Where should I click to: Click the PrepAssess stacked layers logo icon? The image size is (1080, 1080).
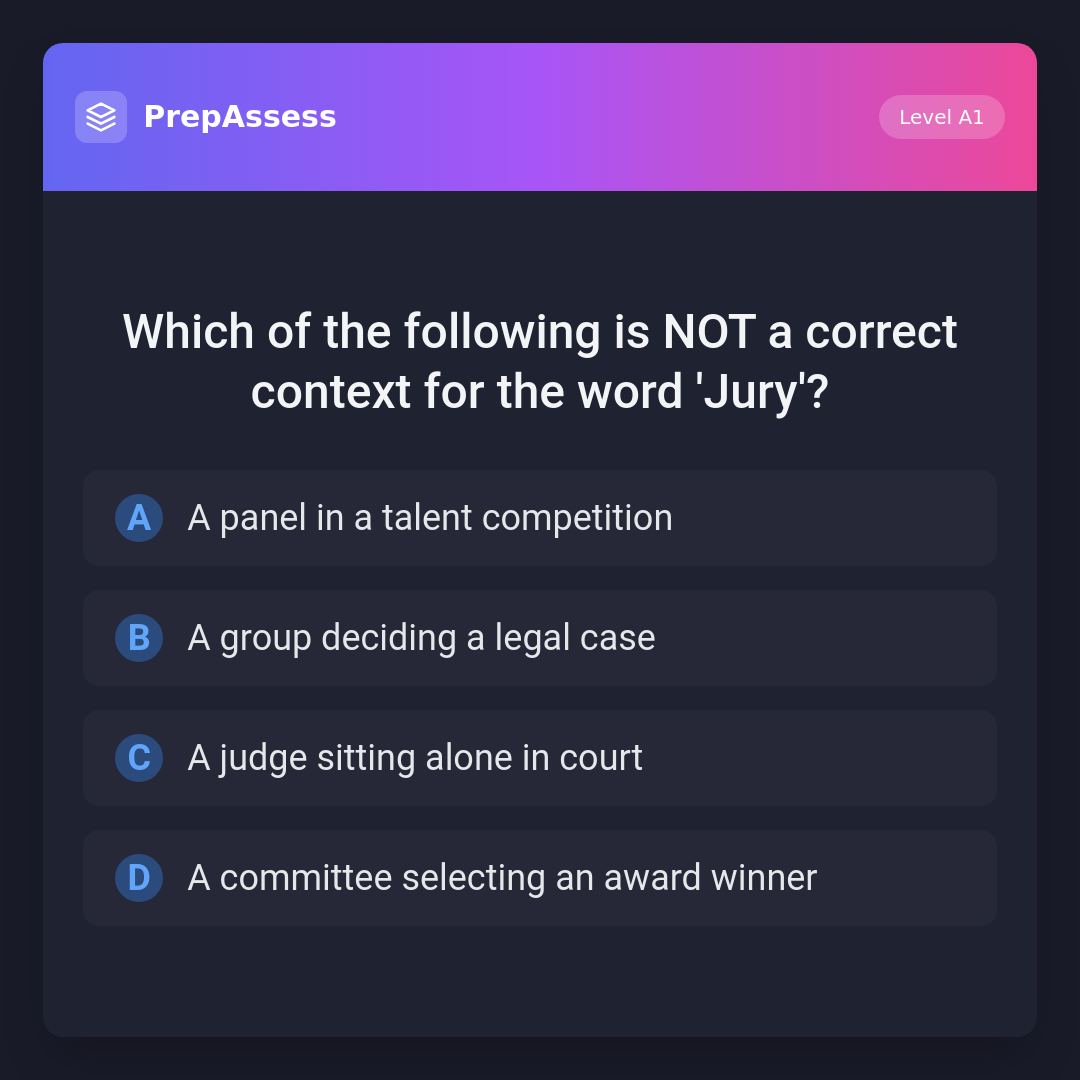coord(101,117)
